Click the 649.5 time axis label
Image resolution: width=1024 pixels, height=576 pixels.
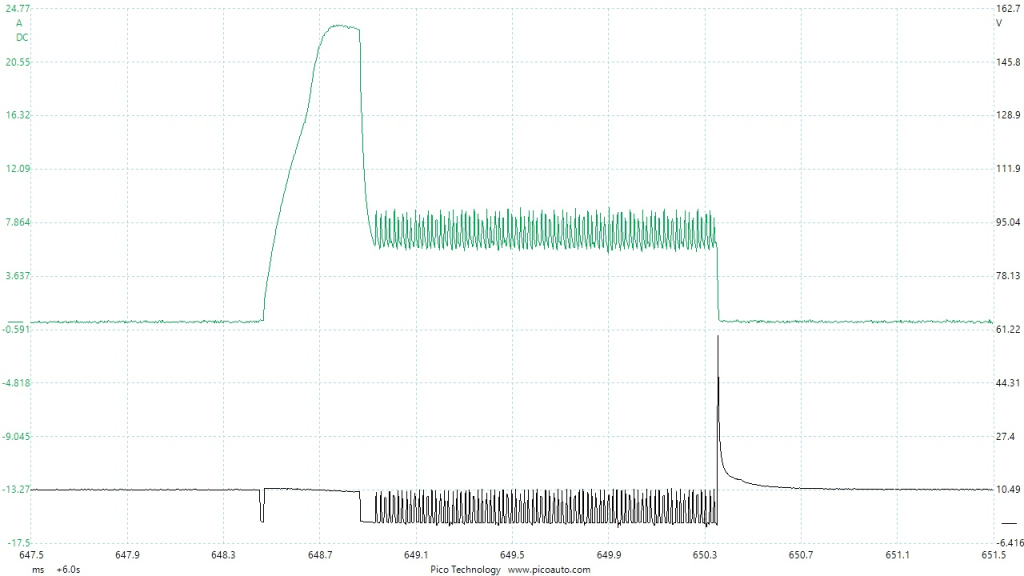512,555
